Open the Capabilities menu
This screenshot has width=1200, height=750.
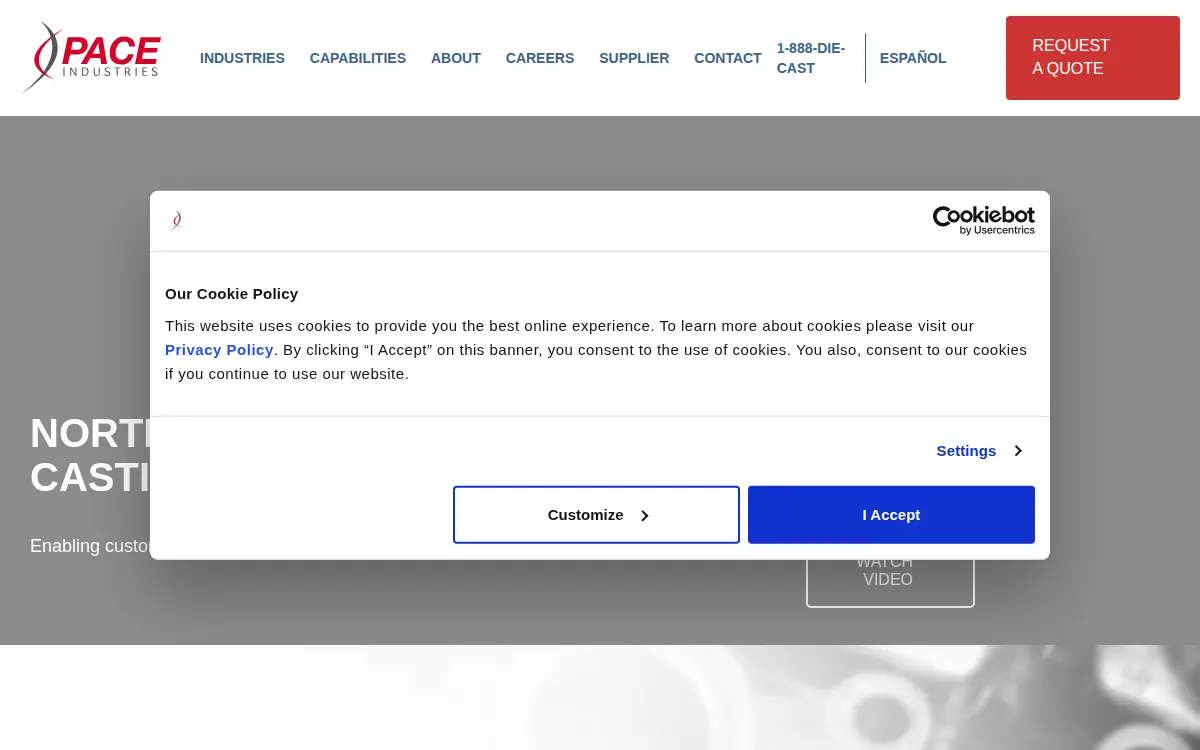click(358, 58)
